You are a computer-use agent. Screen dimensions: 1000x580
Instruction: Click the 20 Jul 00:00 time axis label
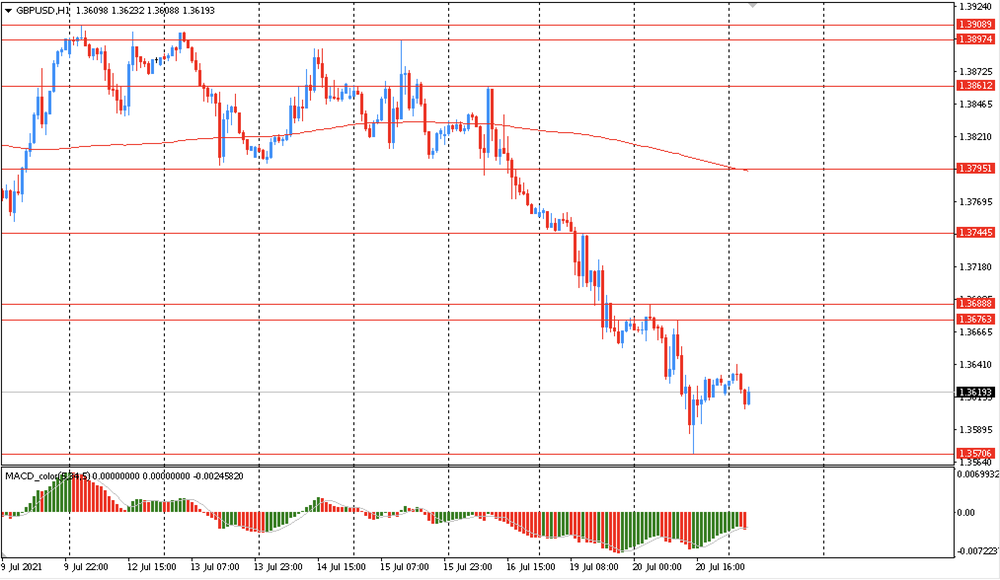pos(657,567)
